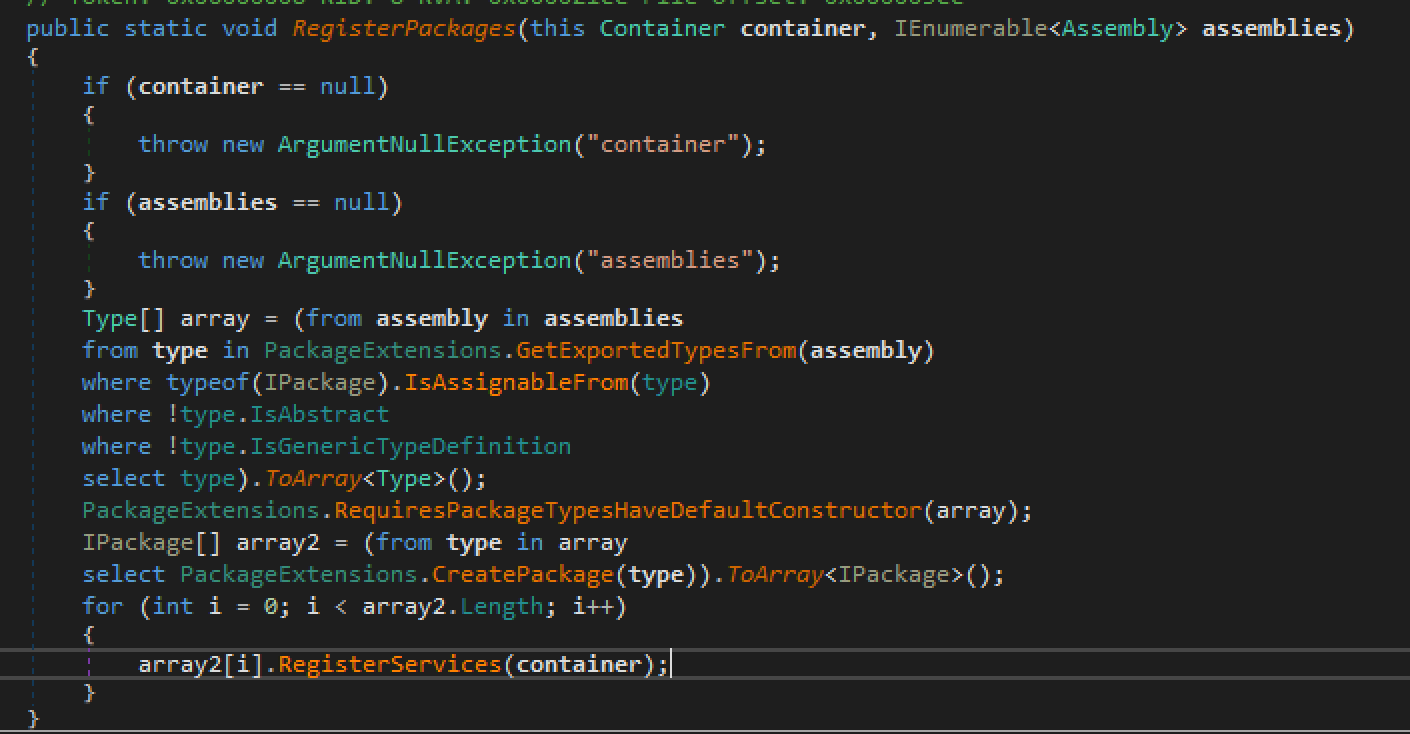Click the Assembly generic type argument

click(x=1117, y=28)
